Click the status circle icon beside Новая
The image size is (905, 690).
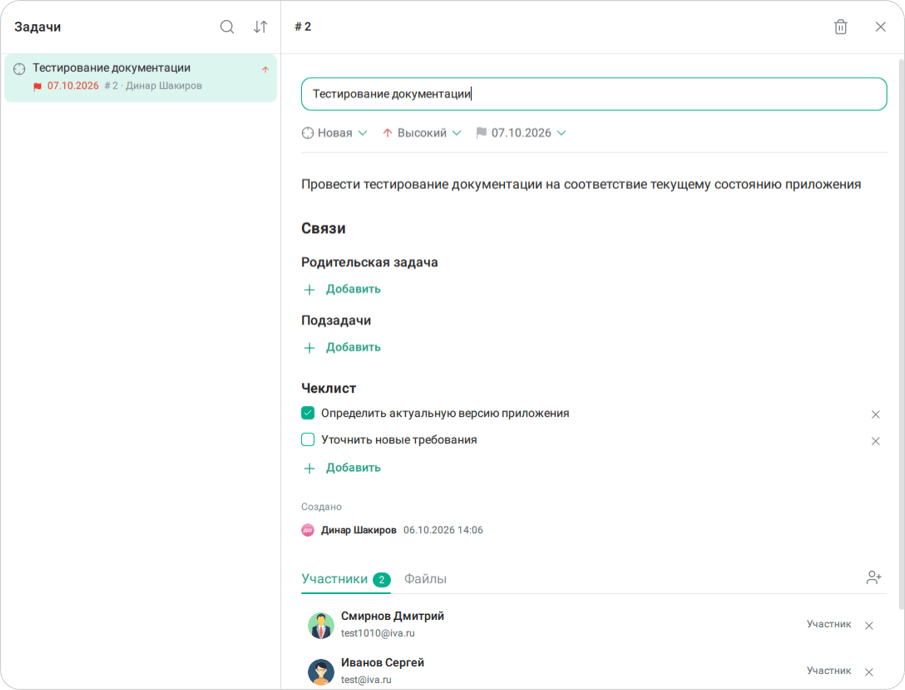(308, 133)
